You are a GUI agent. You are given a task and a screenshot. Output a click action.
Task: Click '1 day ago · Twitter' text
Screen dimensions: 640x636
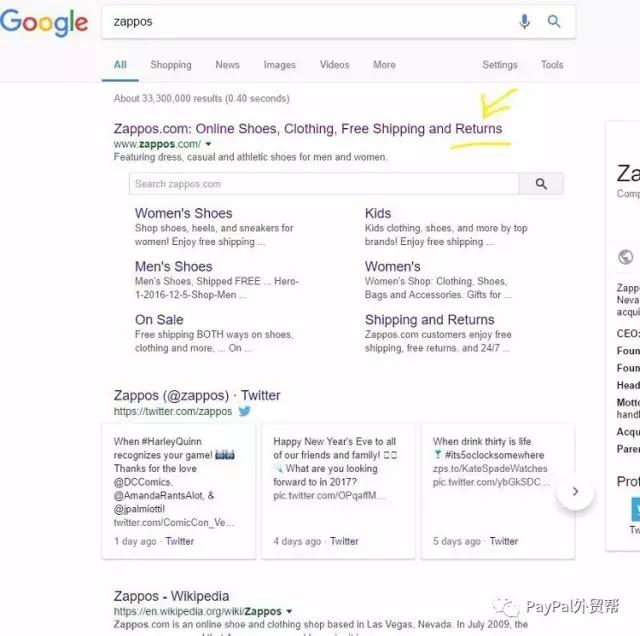154,541
